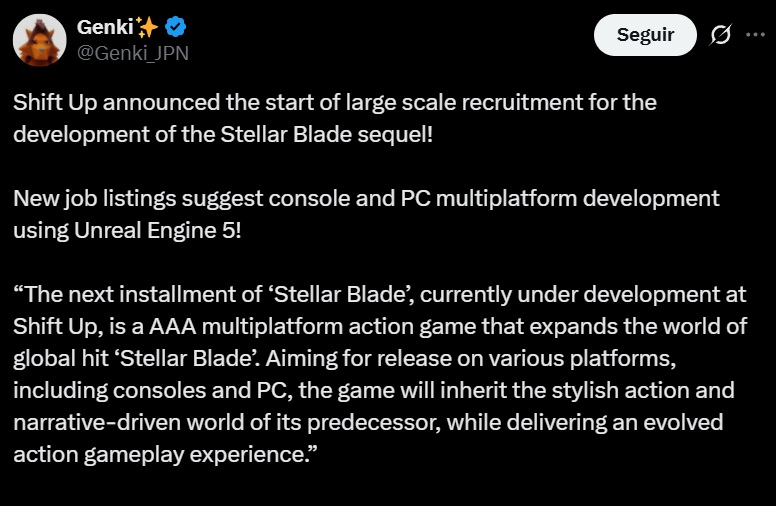Click the paragraph starting 'New job listings'
776x506 pixels.
(365, 214)
